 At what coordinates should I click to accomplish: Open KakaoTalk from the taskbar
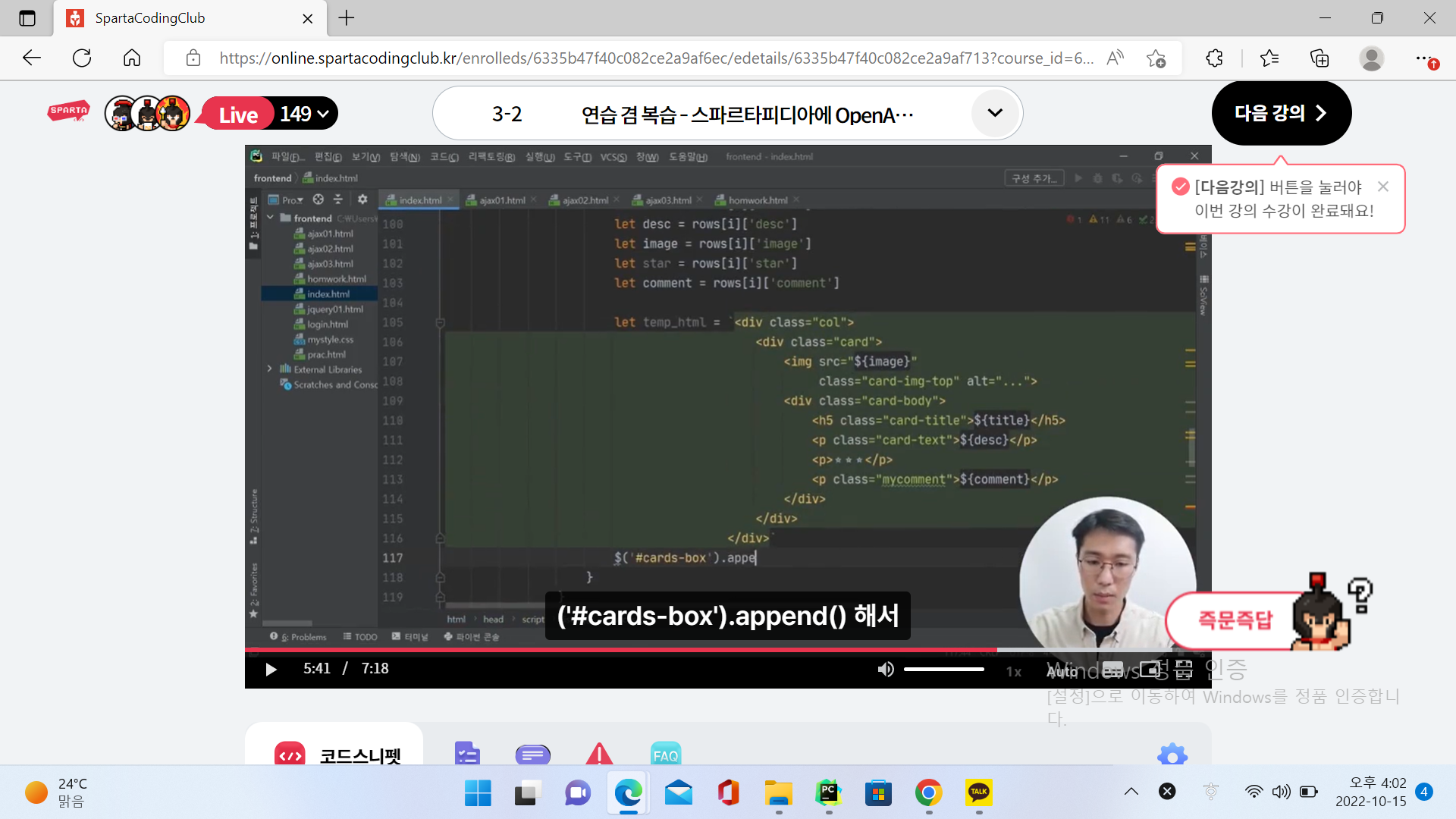[x=979, y=793]
